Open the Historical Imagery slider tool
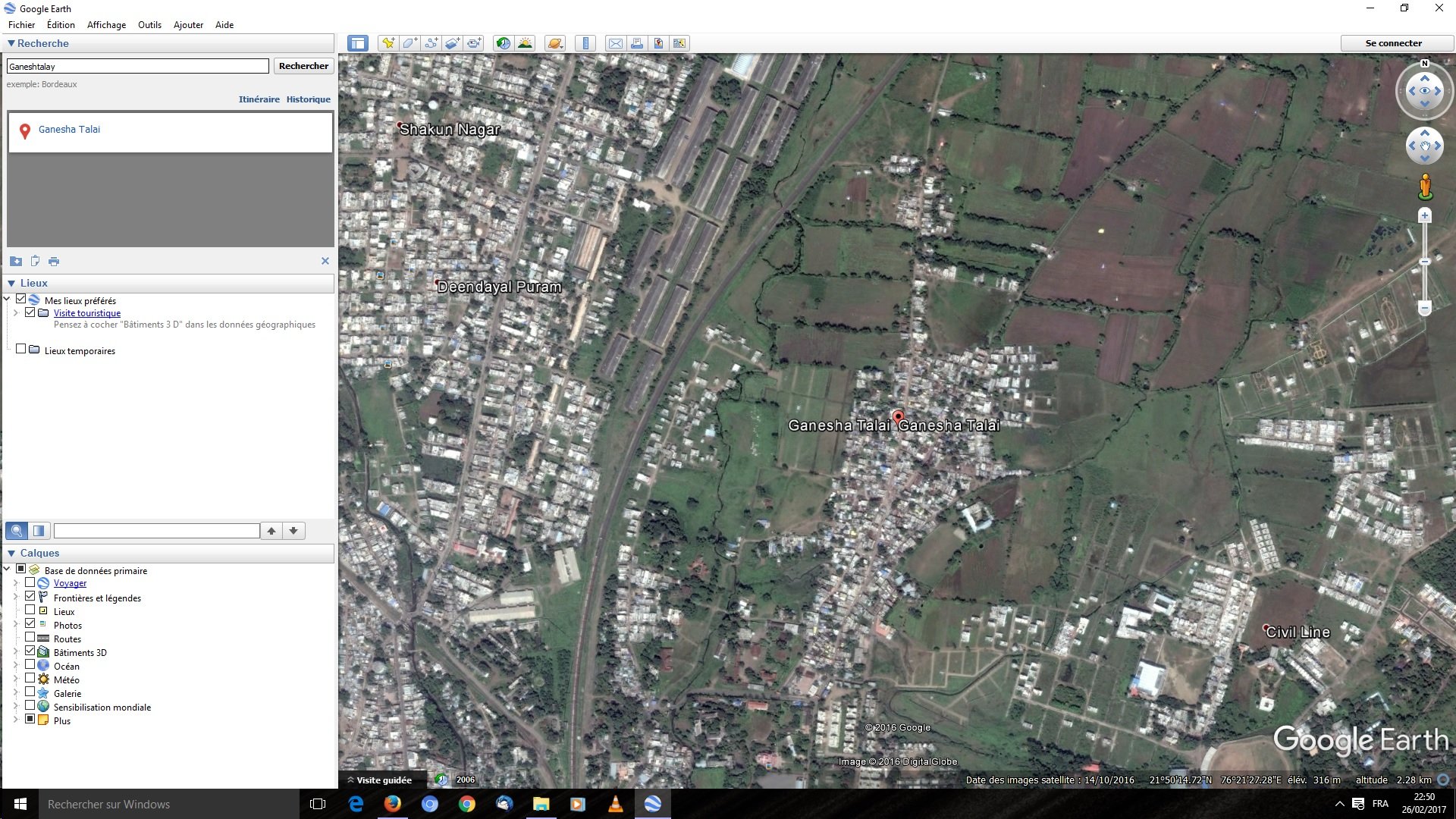This screenshot has height=819, width=1456. pos(502,43)
